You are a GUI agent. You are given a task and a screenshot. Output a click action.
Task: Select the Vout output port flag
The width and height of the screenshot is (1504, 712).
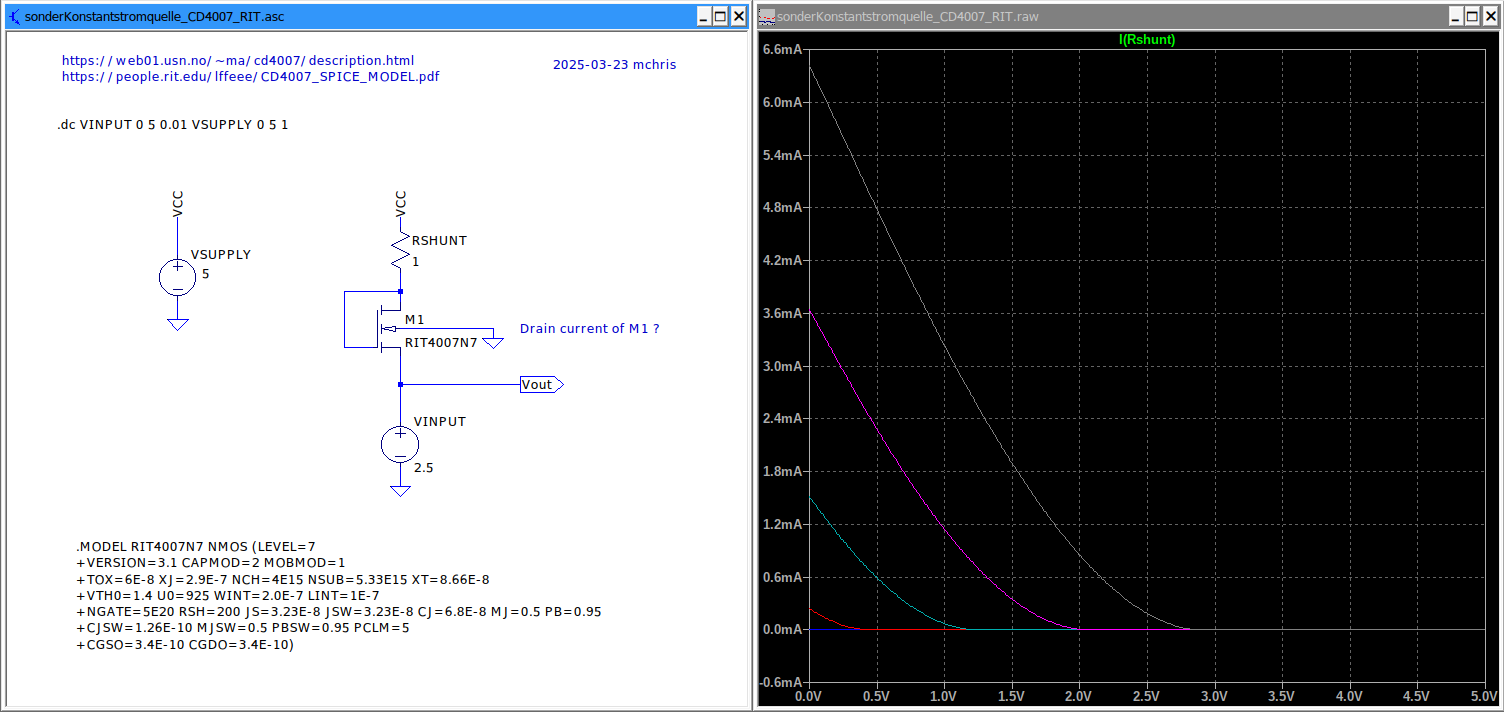pyautogui.click(x=541, y=385)
